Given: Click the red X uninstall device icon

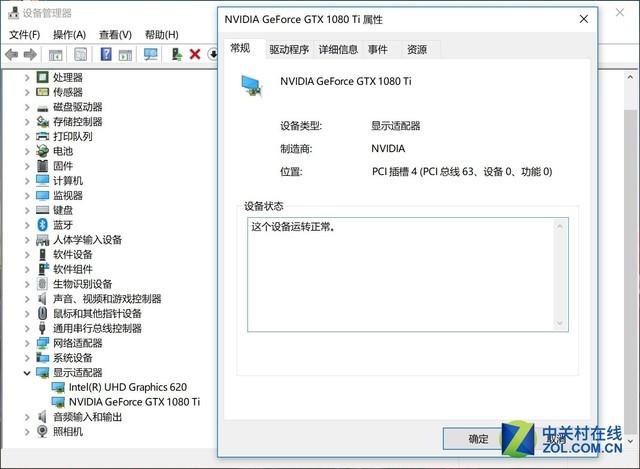Looking at the screenshot, I should [x=195, y=54].
